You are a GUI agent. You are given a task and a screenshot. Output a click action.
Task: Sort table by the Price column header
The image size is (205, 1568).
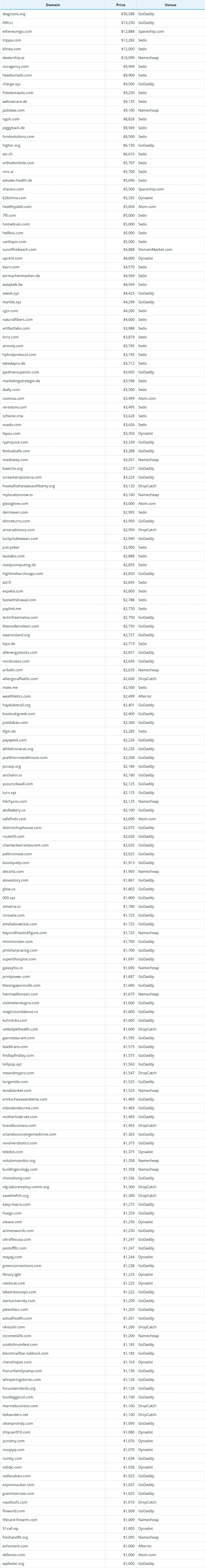tap(121, 5)
